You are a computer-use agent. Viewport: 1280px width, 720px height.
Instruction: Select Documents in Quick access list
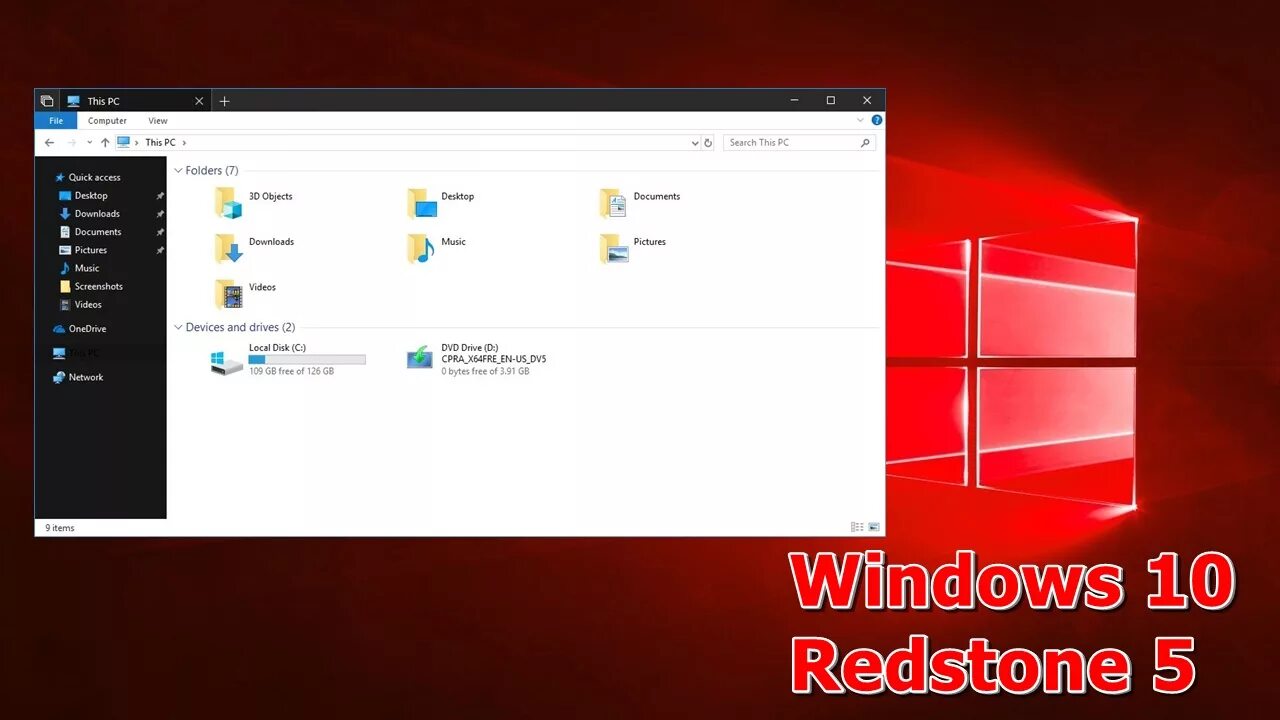(98, 232)
